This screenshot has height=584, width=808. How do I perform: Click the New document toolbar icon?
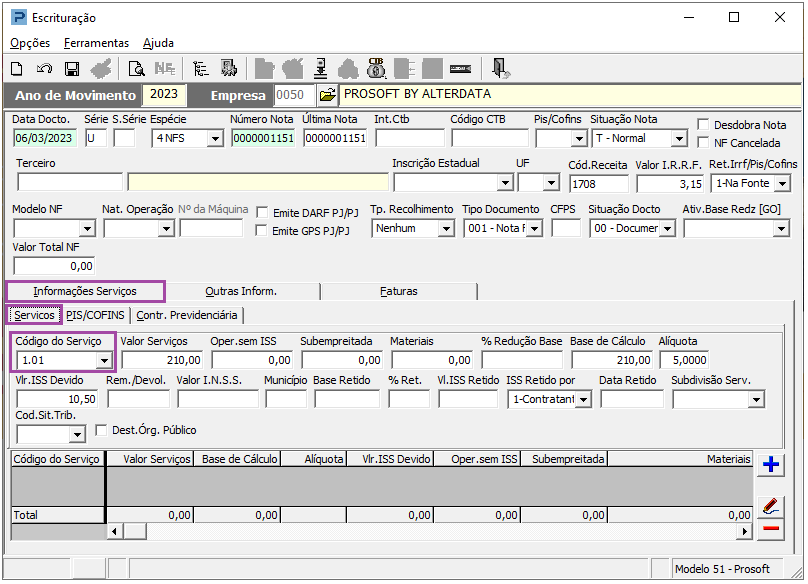(x=17, y=69)
